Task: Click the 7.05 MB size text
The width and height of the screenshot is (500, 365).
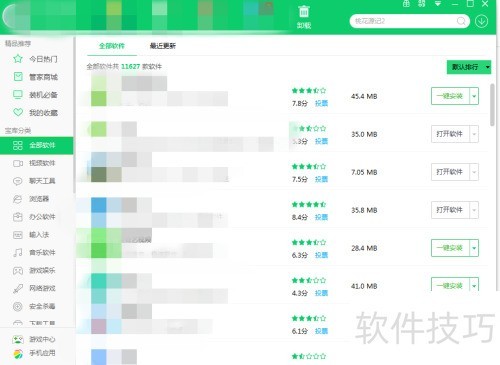Action: [364, 173]
